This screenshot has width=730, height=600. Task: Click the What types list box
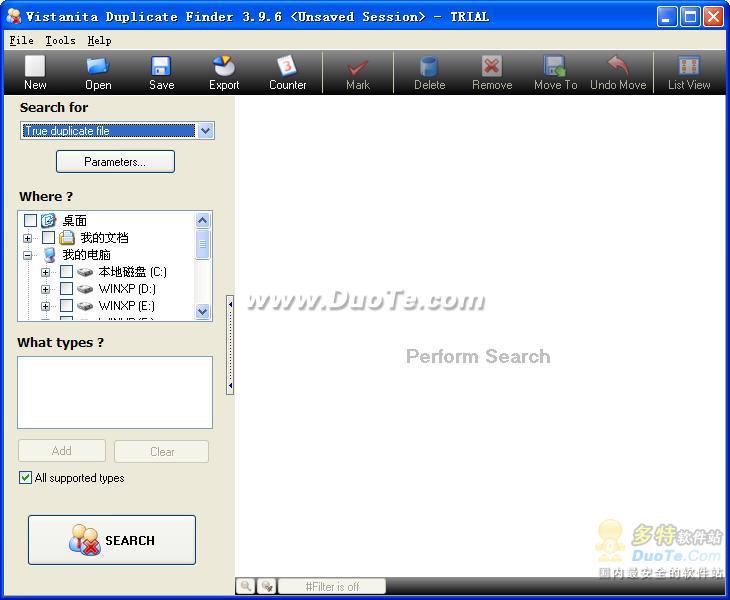(x=115, y=392)
